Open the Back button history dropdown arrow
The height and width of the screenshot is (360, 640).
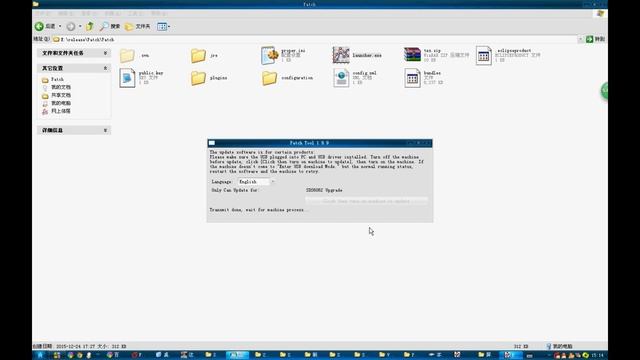tap(60, 27)
